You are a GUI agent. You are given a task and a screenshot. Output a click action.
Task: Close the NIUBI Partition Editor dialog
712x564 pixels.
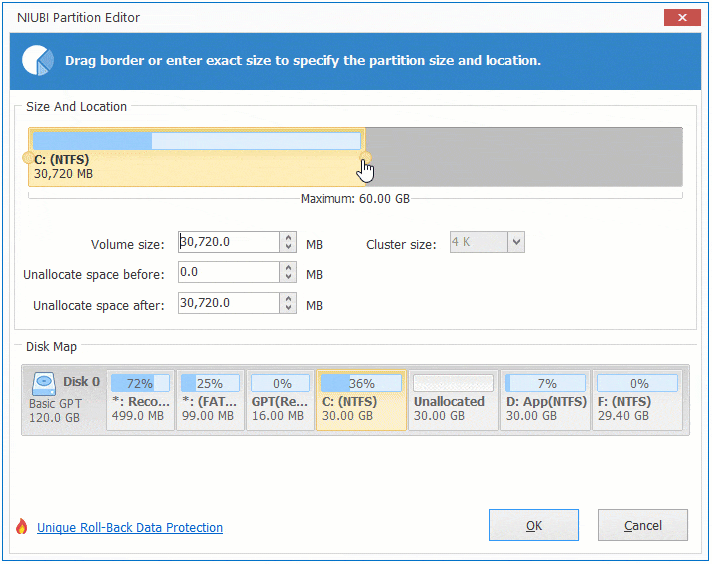point(682,18)
